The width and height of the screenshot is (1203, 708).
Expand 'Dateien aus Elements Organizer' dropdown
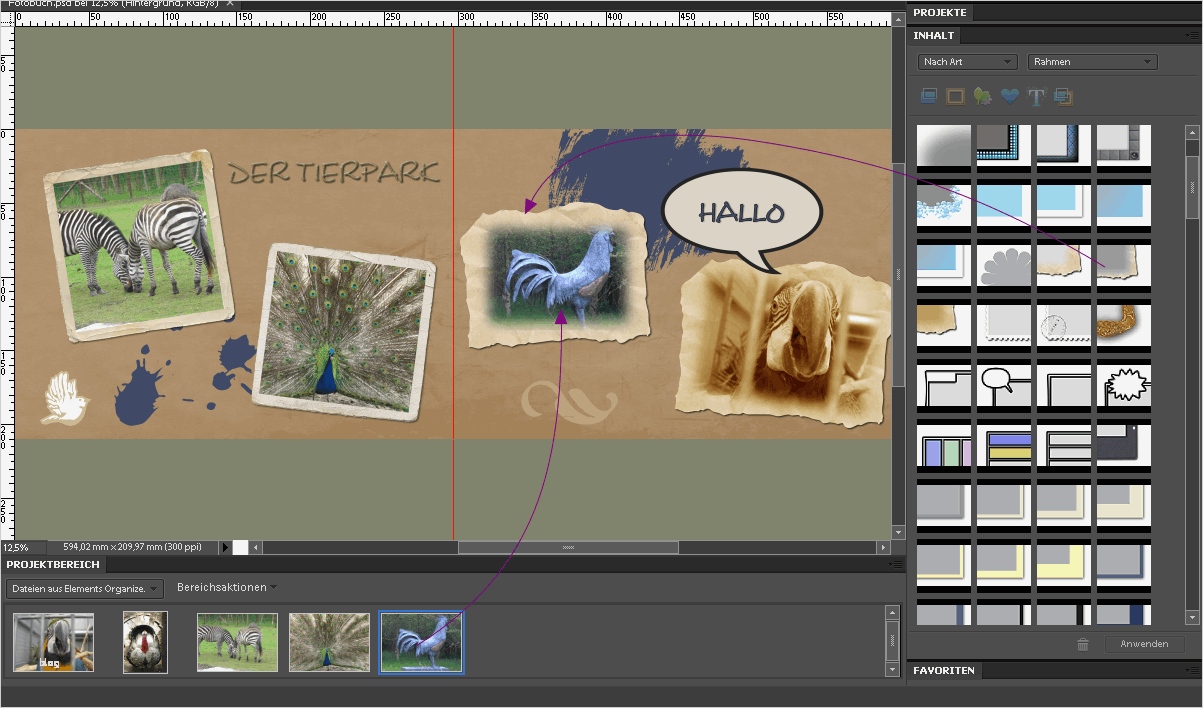pyautogui.click(x=84, y=588)
